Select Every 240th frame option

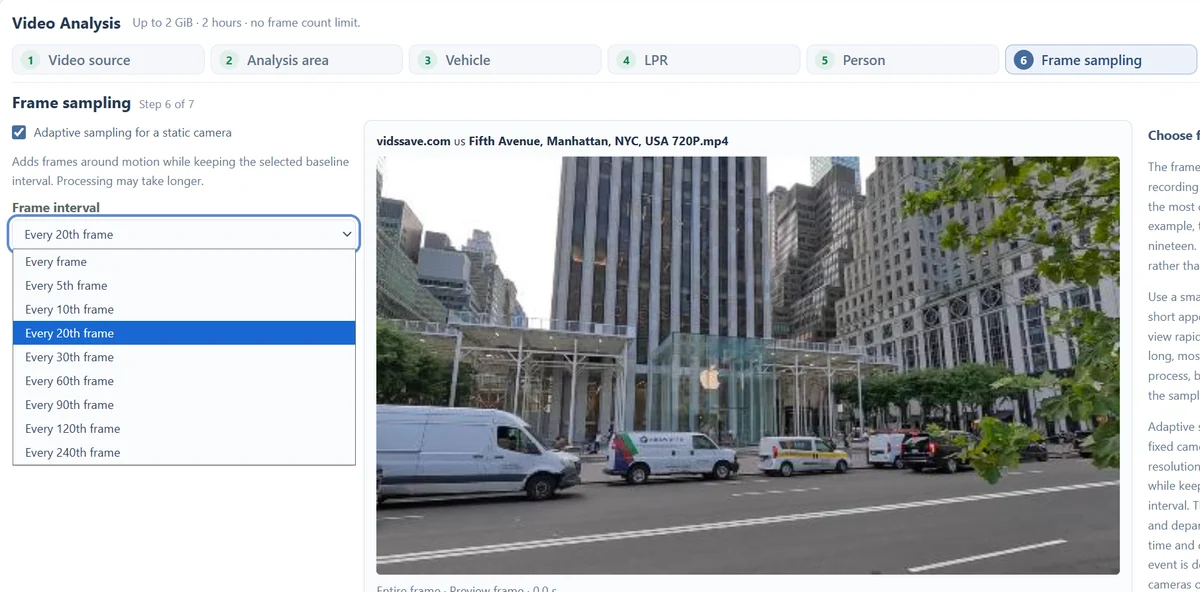click(x=184, y=452)
